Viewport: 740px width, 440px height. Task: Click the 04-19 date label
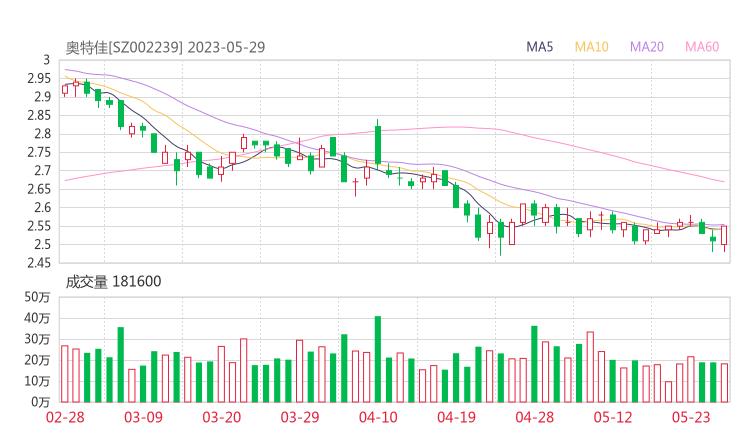(456, 417)
